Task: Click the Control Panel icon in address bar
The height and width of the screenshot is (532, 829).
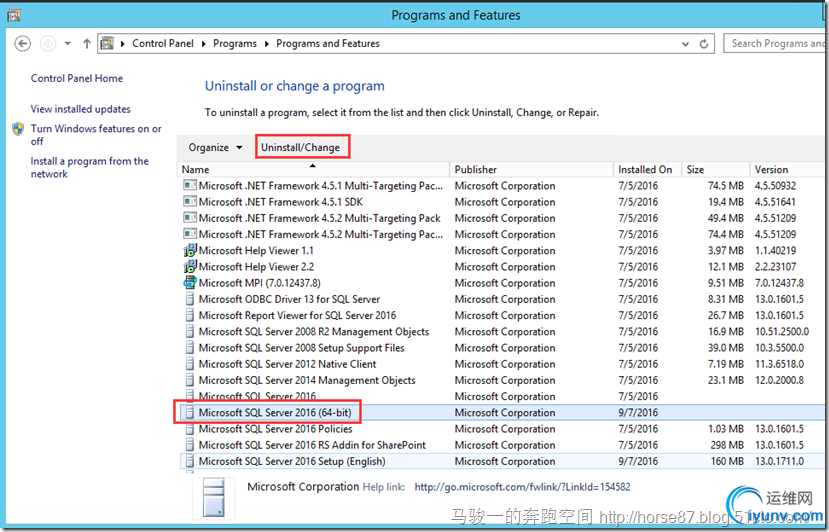Action: 107,43
